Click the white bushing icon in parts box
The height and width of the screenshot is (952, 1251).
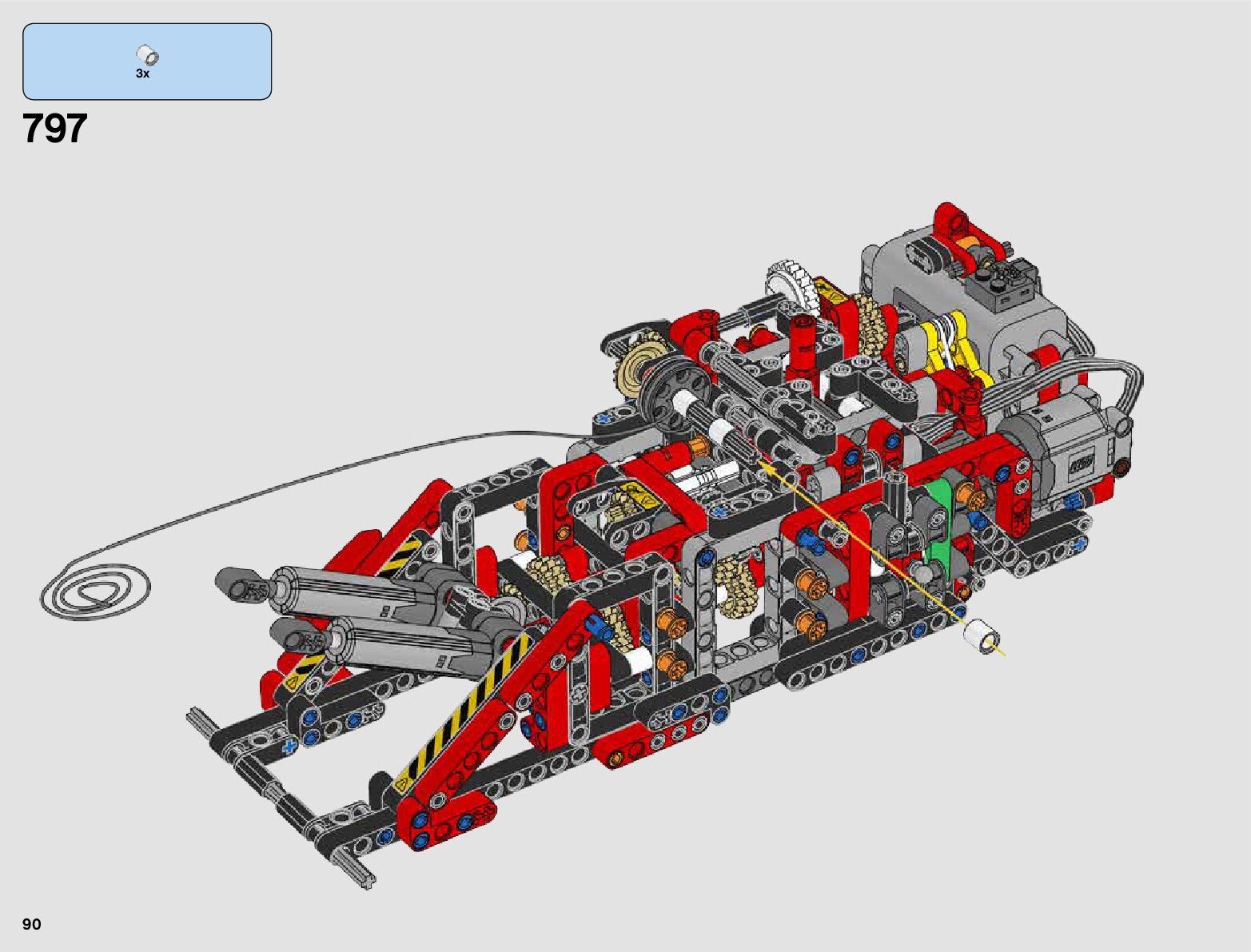148,55
